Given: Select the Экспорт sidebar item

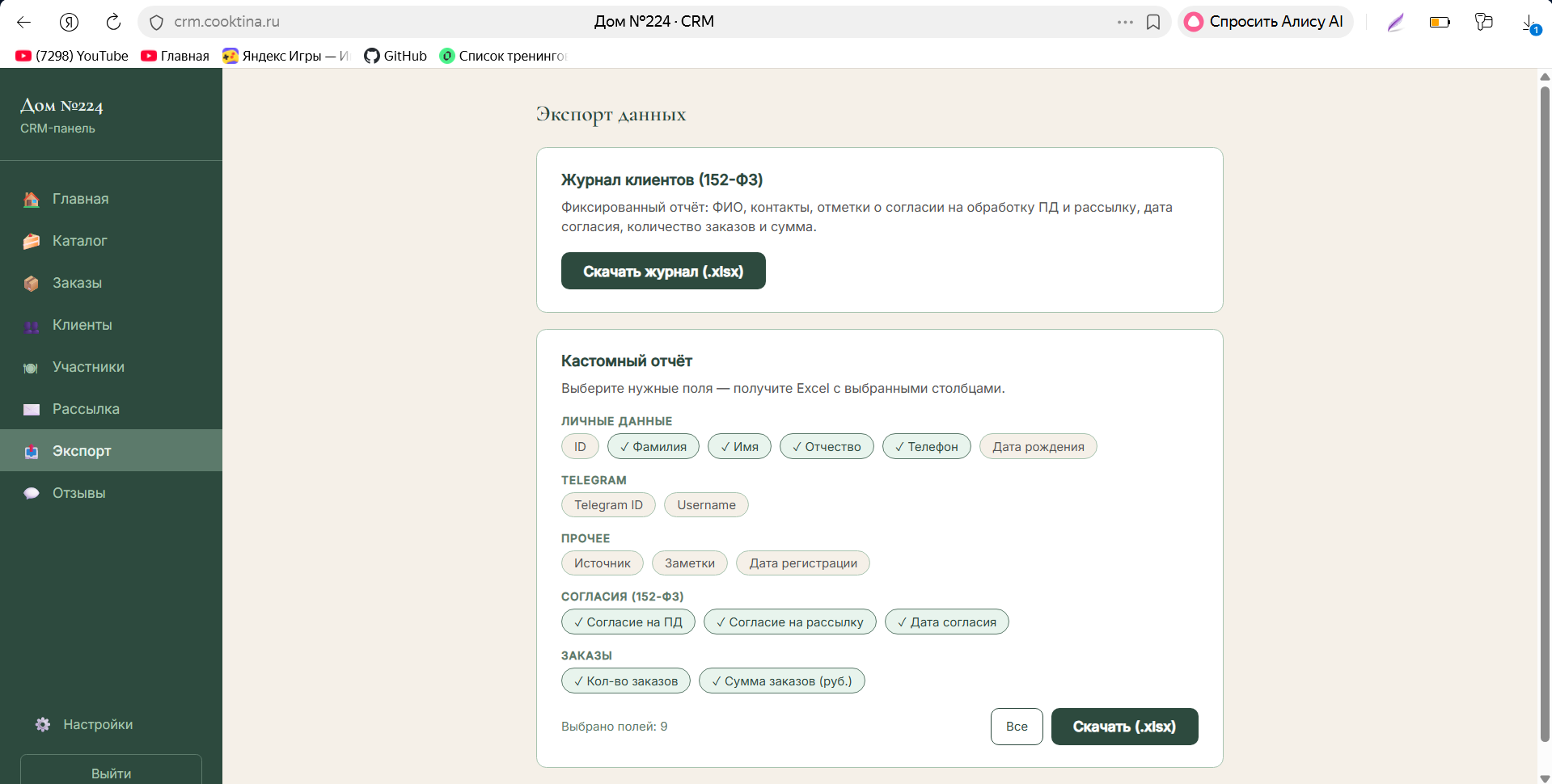Looking at the screenshot, I should [x=111, y=450].
